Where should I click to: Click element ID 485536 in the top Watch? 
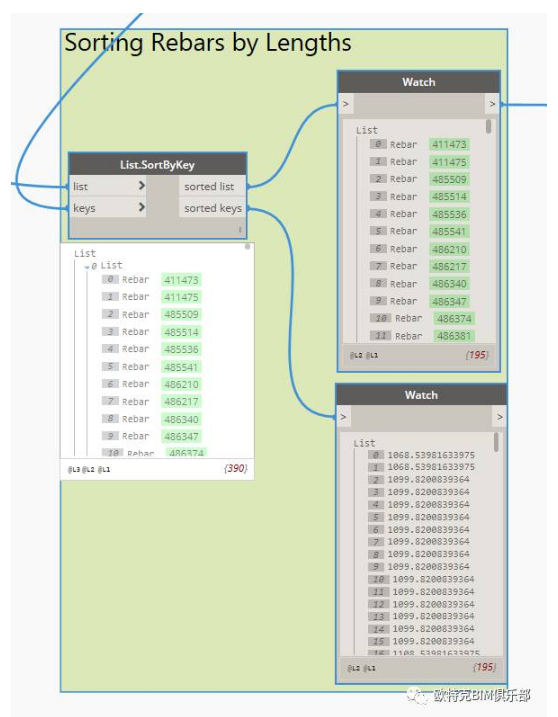click(x=449, y=214)
